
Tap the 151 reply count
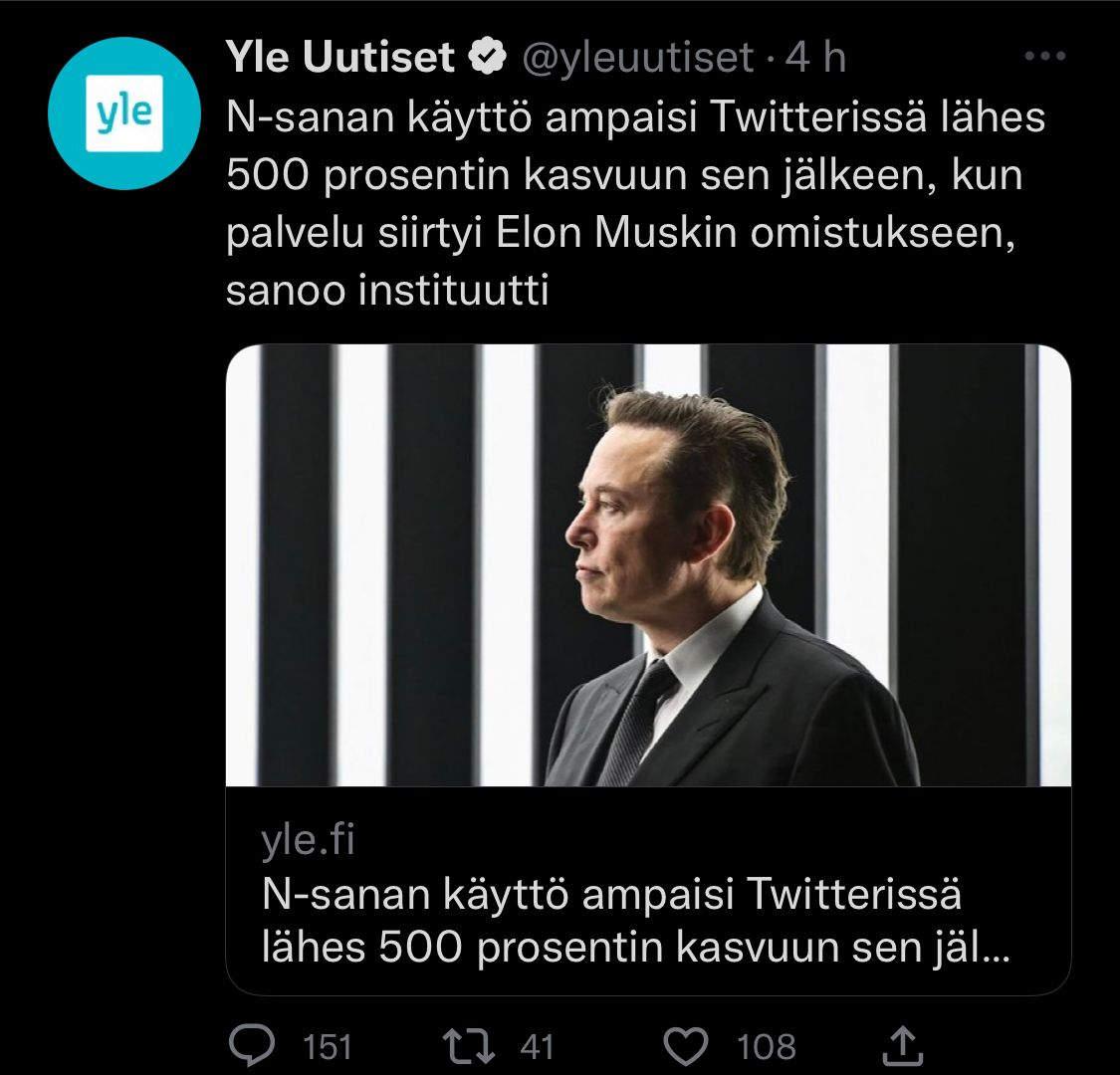(x=327, y=1046)
